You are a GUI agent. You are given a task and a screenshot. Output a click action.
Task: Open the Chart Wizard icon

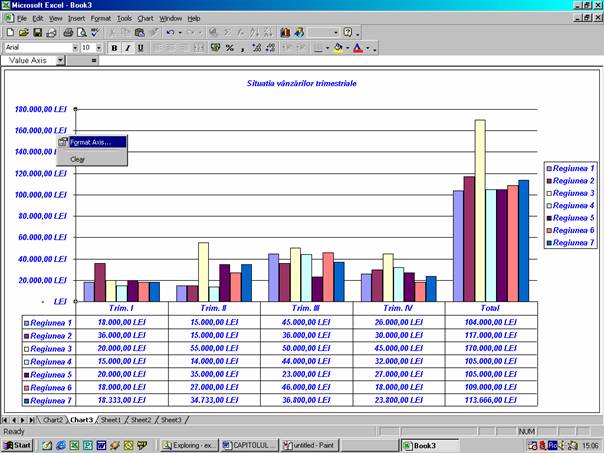(287, 33)
